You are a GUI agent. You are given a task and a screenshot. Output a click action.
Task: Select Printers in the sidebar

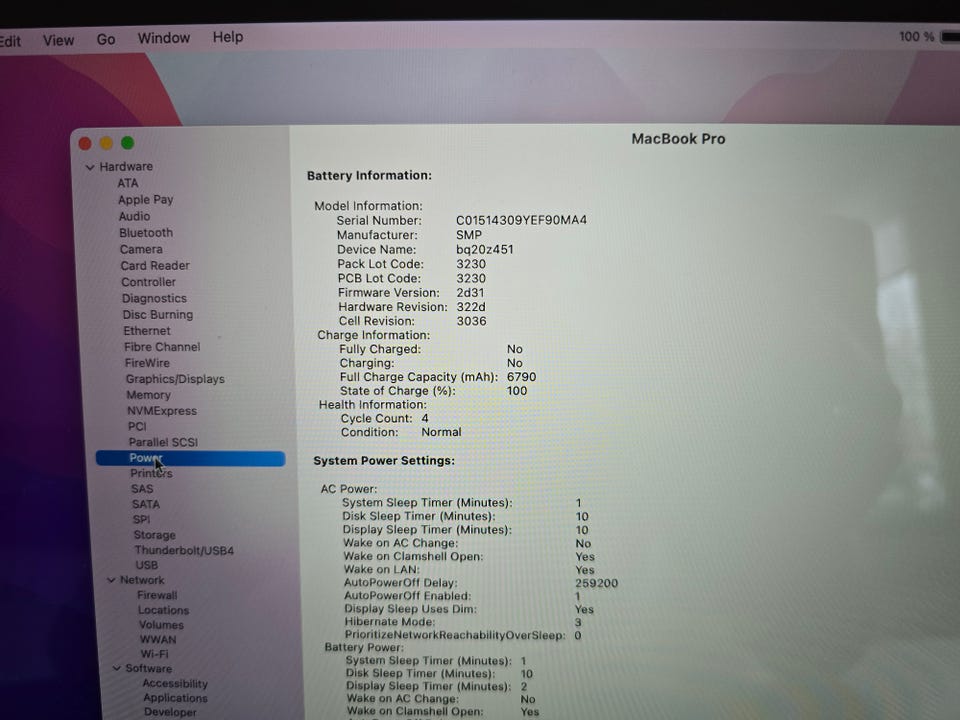pyautogui.click(x=151, y=473)
